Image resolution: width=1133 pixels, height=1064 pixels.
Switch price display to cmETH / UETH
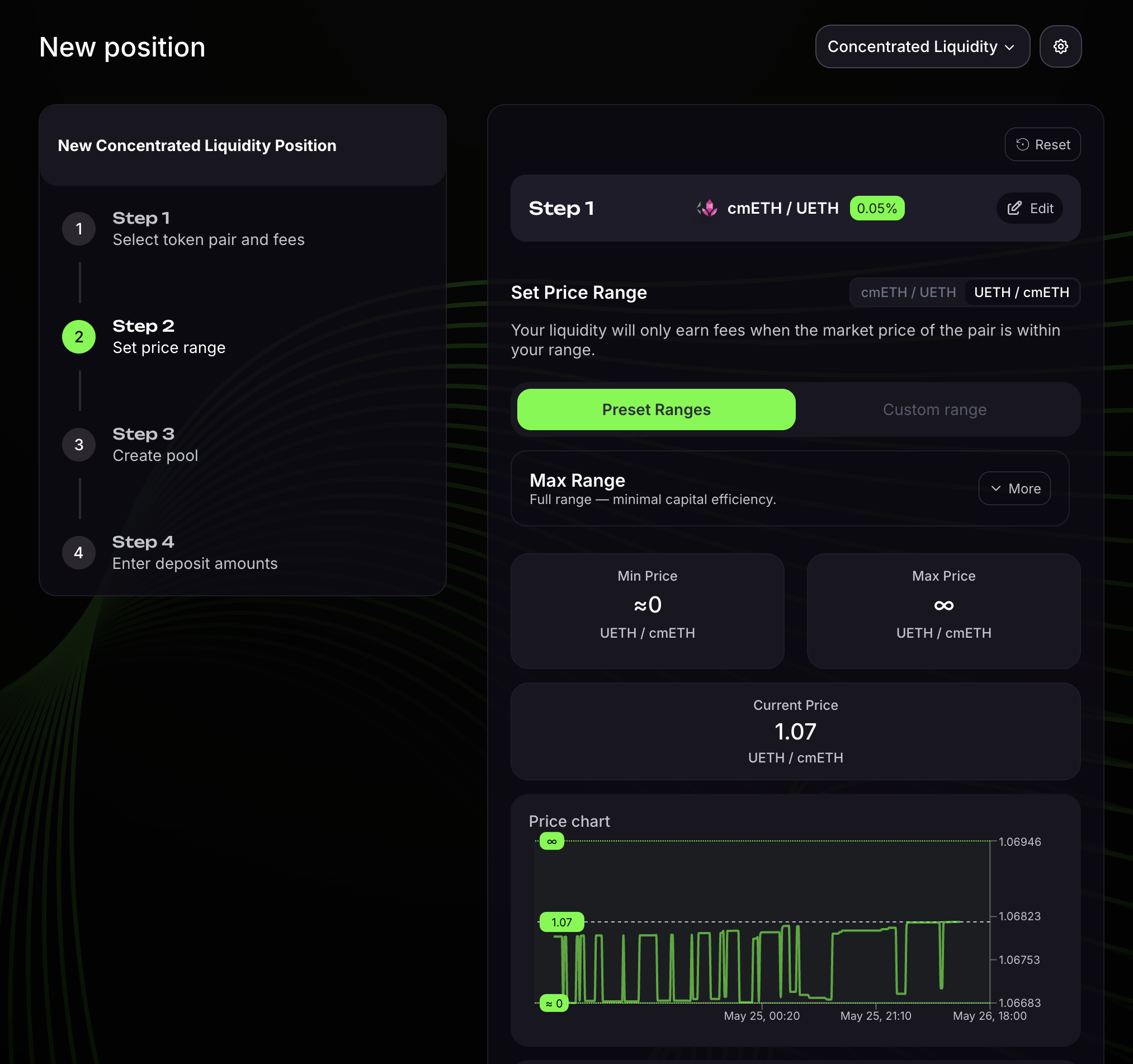point(908,293)
